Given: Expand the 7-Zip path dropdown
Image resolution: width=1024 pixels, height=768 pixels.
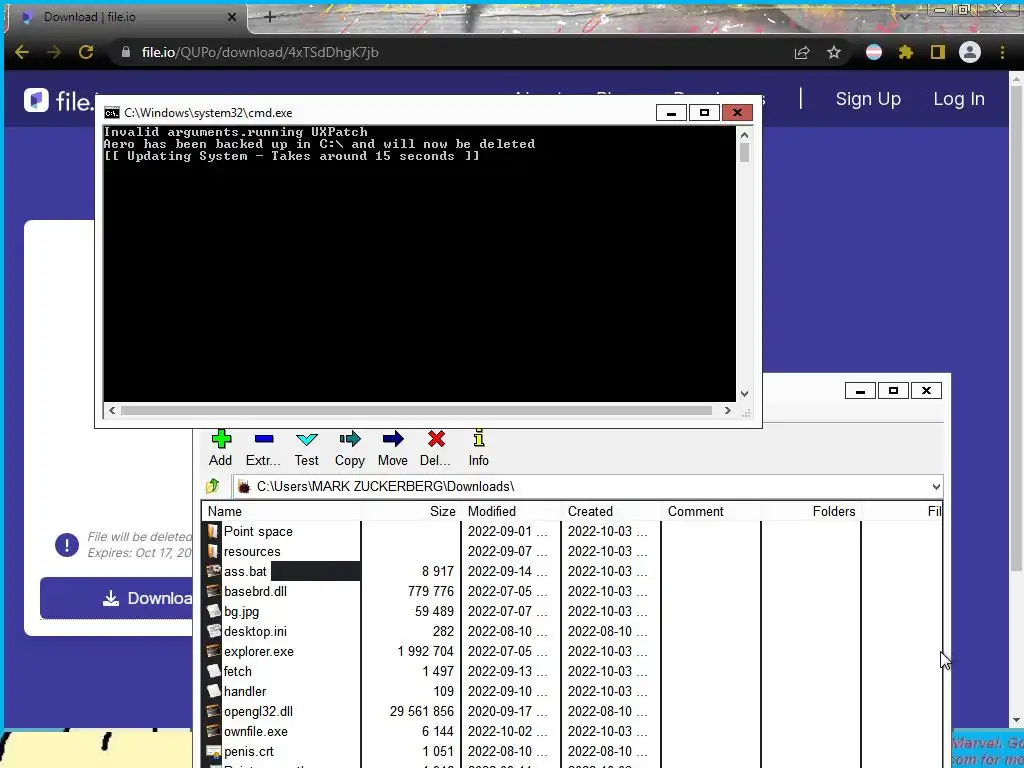Looking at the screenshot, I should click(936, 487).
